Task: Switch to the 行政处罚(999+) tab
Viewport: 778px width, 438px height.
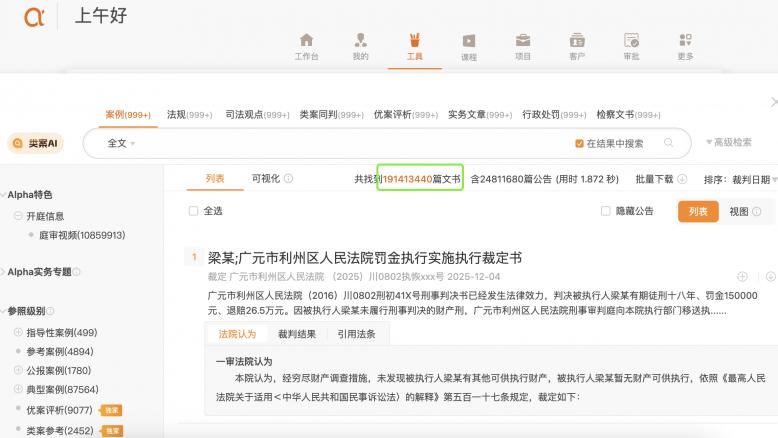Action: [x=554, y=115]
